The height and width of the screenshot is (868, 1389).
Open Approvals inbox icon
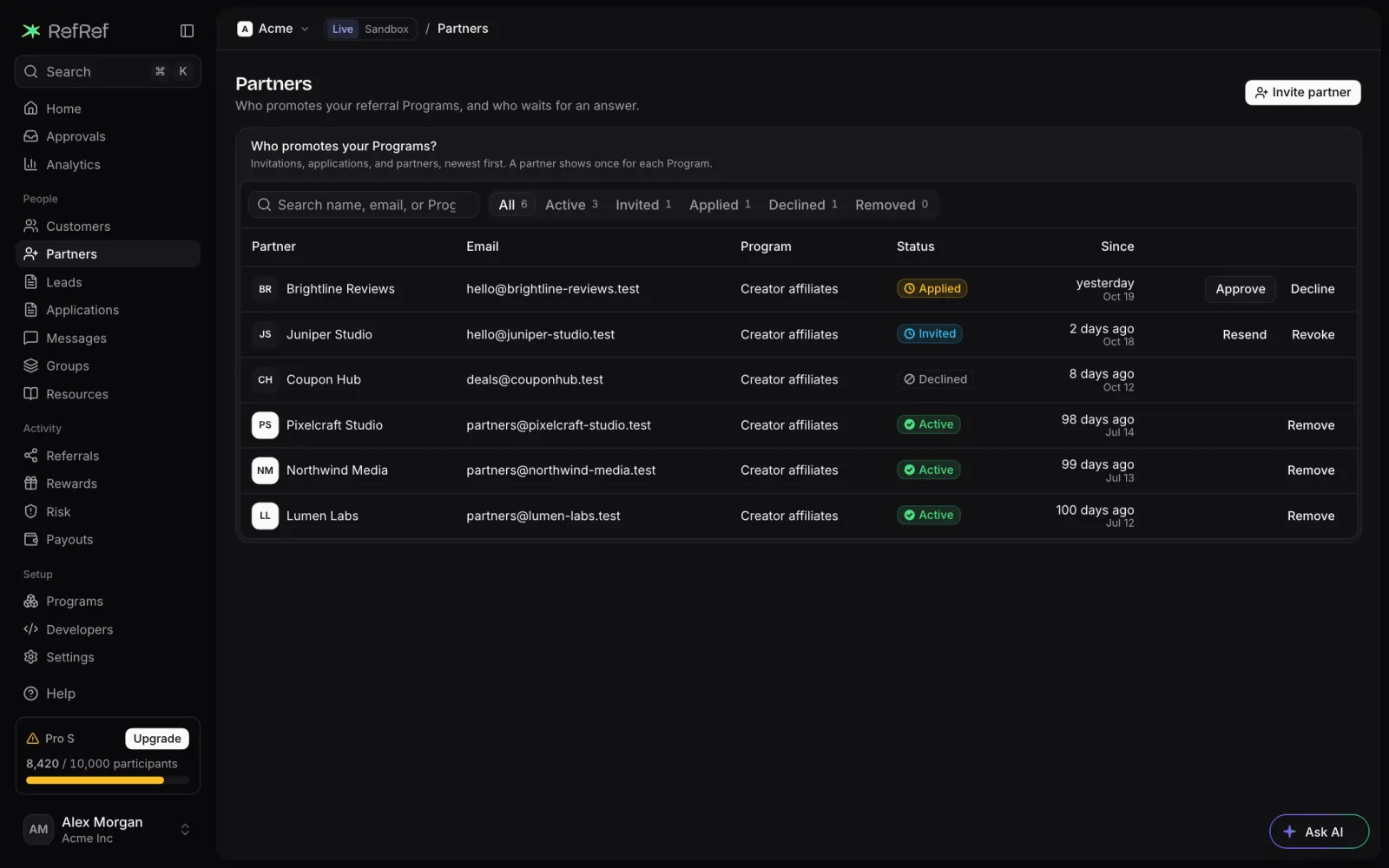(x=31, y=136)
